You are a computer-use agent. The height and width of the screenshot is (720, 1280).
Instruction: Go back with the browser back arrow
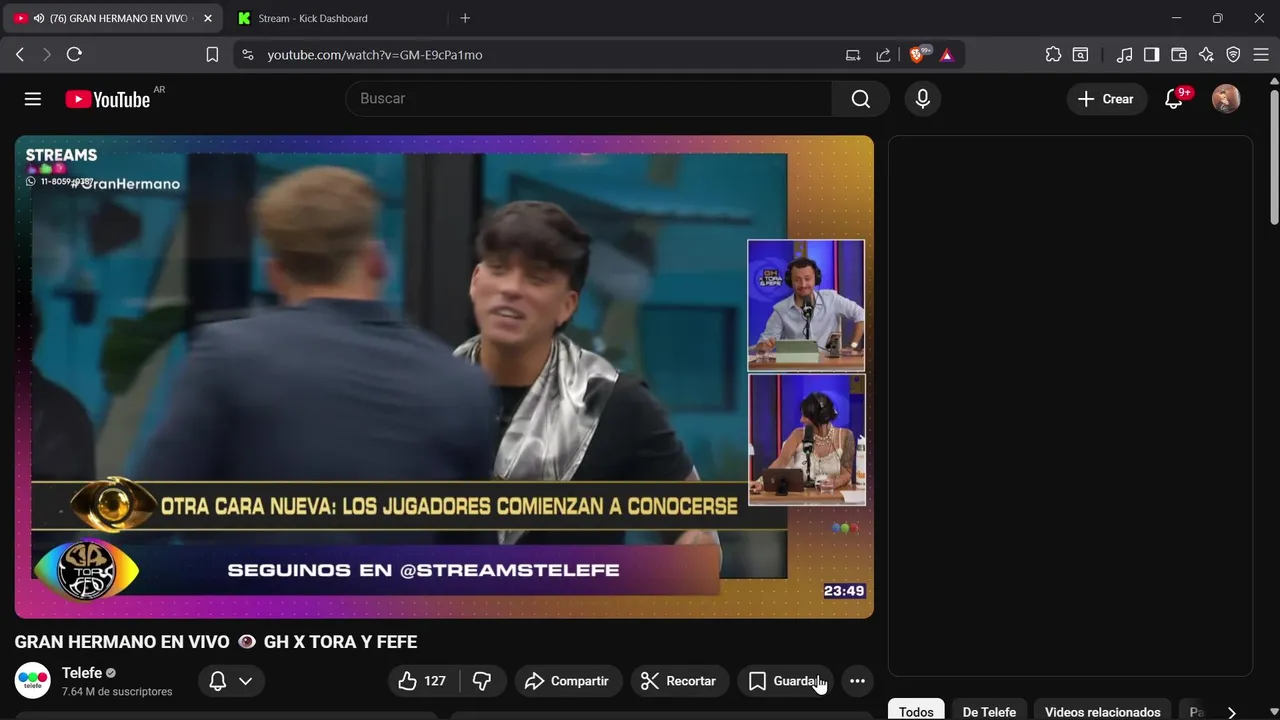coord(19,55)
